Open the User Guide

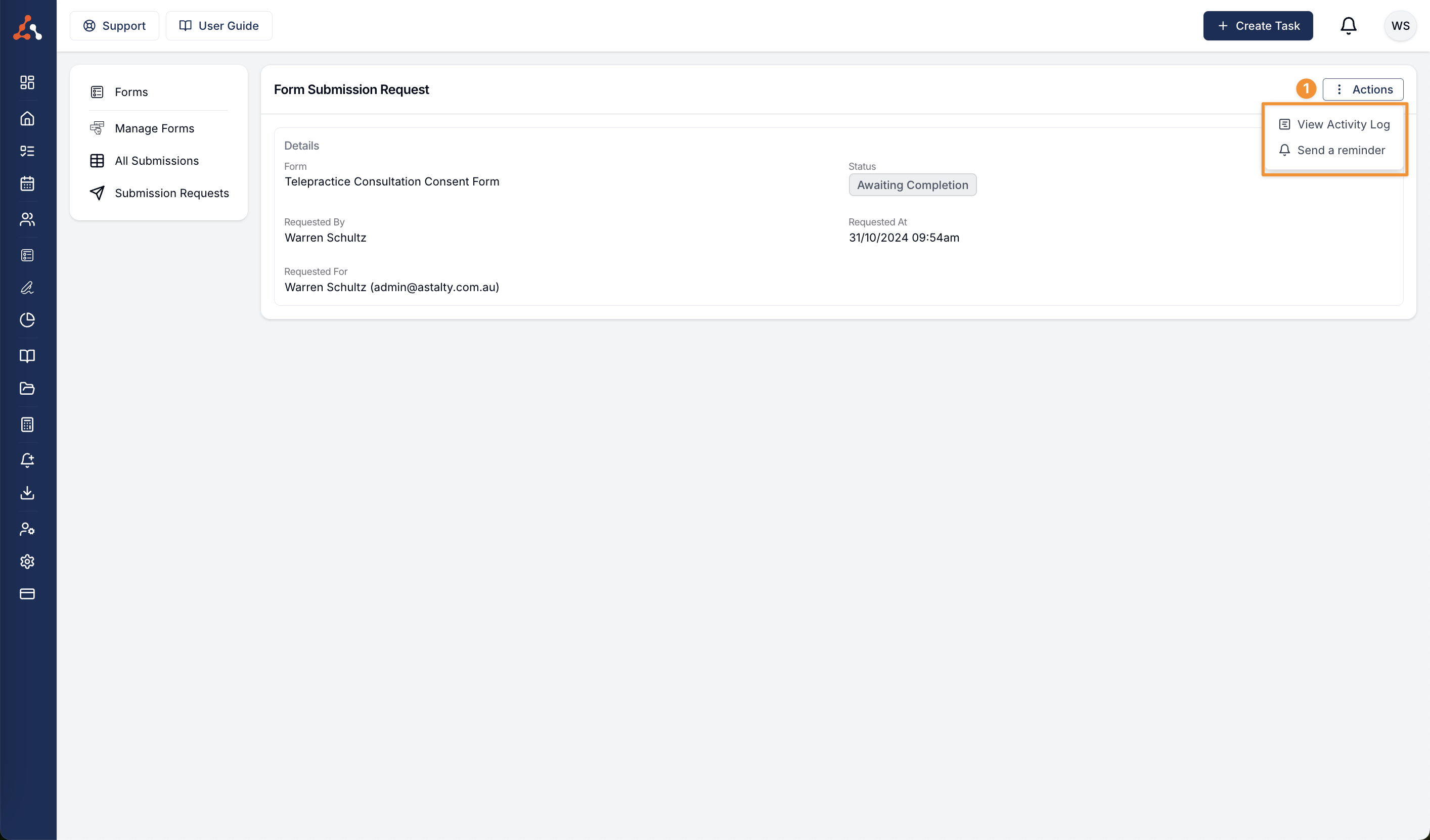(219, 26)
